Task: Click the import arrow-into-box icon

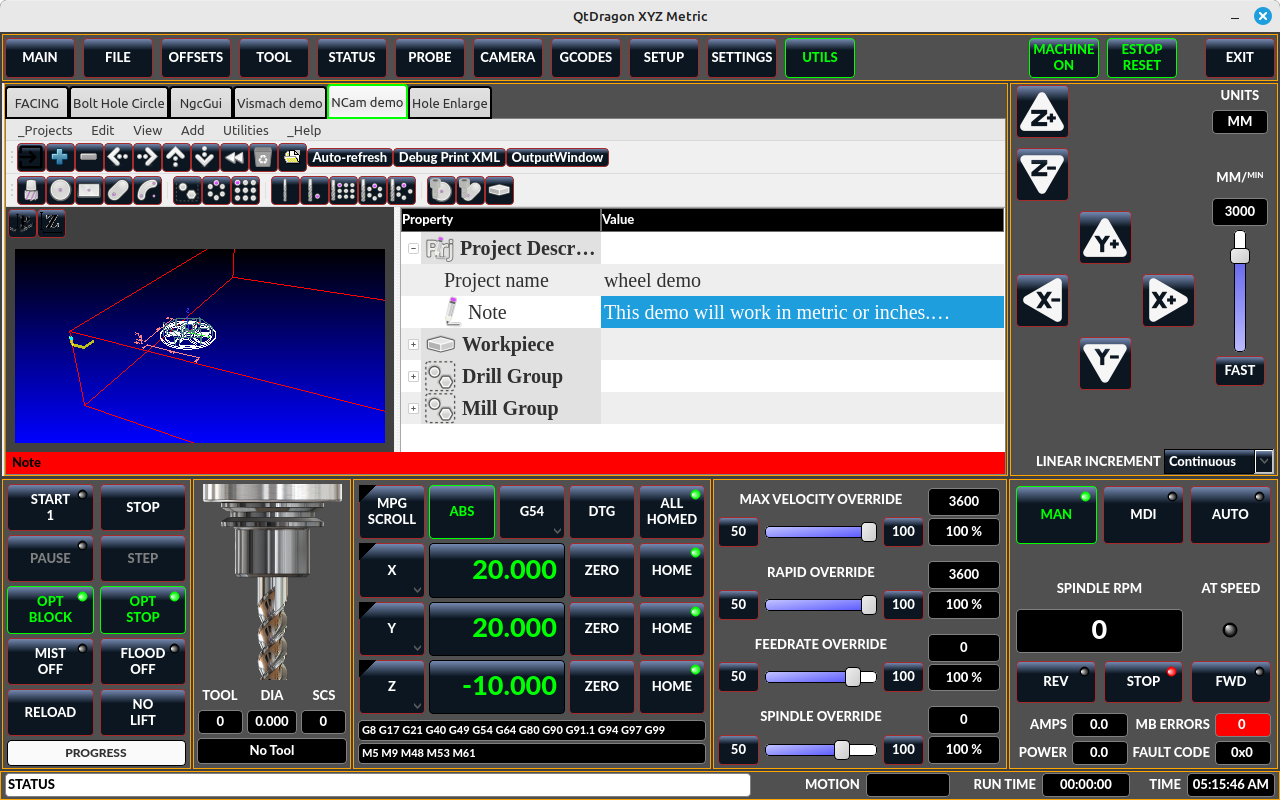Action: pos(31,157)
